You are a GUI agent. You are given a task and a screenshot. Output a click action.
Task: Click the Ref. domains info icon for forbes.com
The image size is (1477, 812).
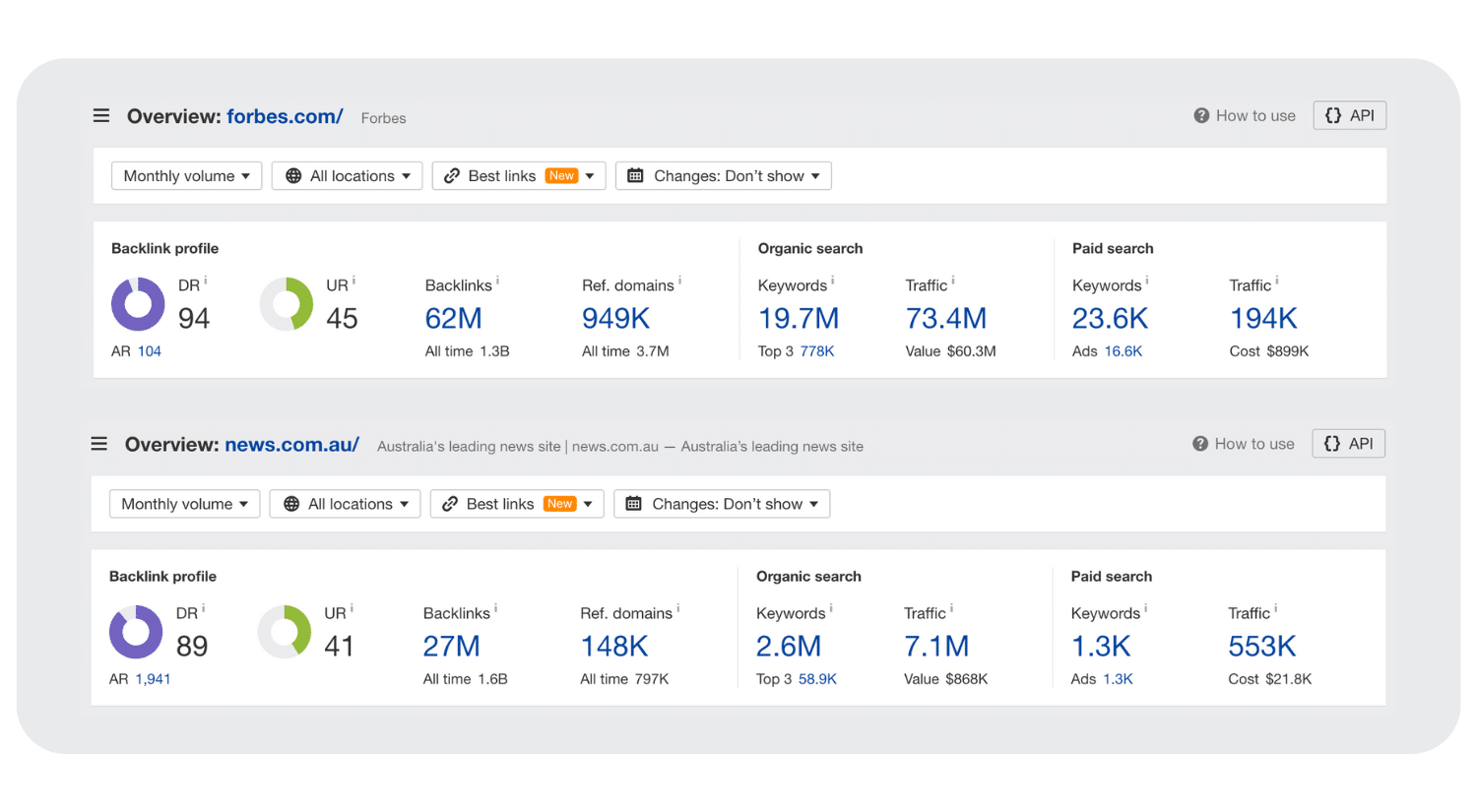[679, 281]
